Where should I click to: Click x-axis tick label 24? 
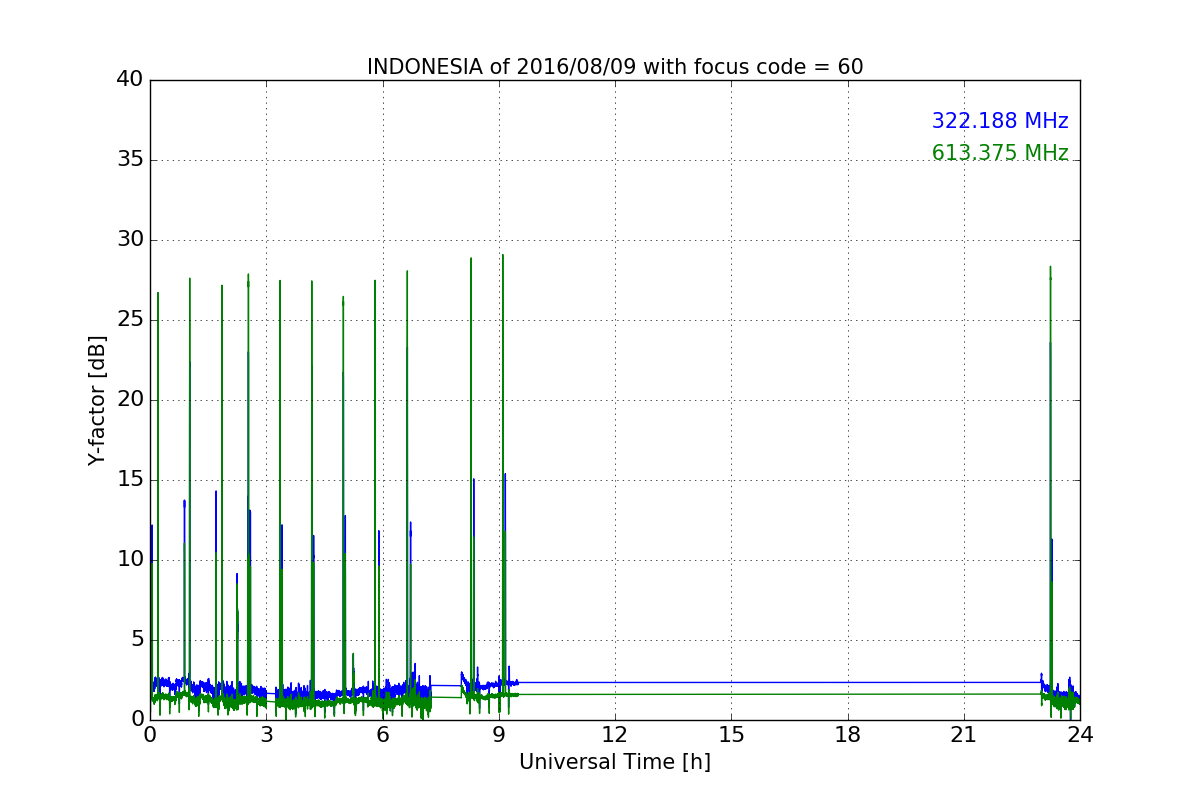1080,735
